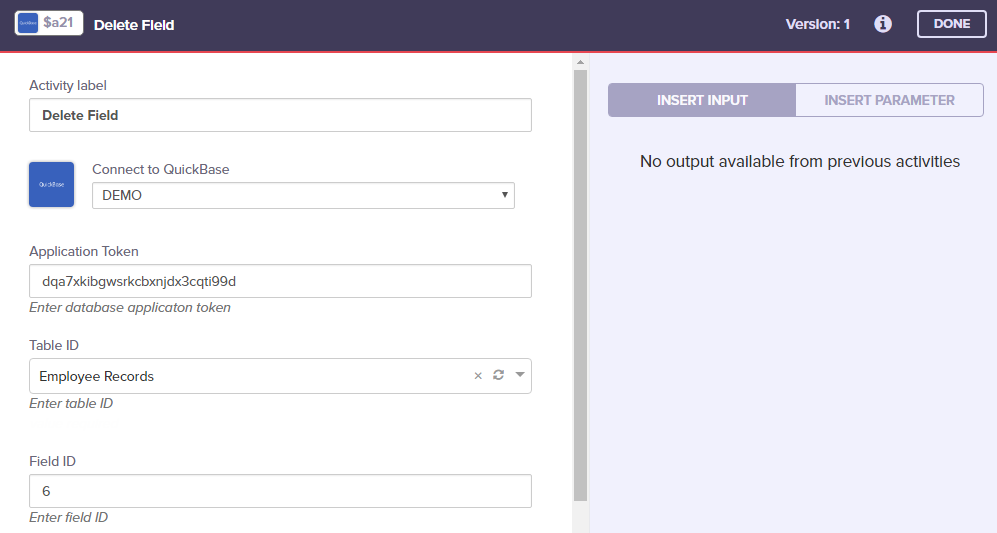Expand the Table ID dropdown arrow
The width and height of the screenshot is (997, 533).
[x=519, y=376]
